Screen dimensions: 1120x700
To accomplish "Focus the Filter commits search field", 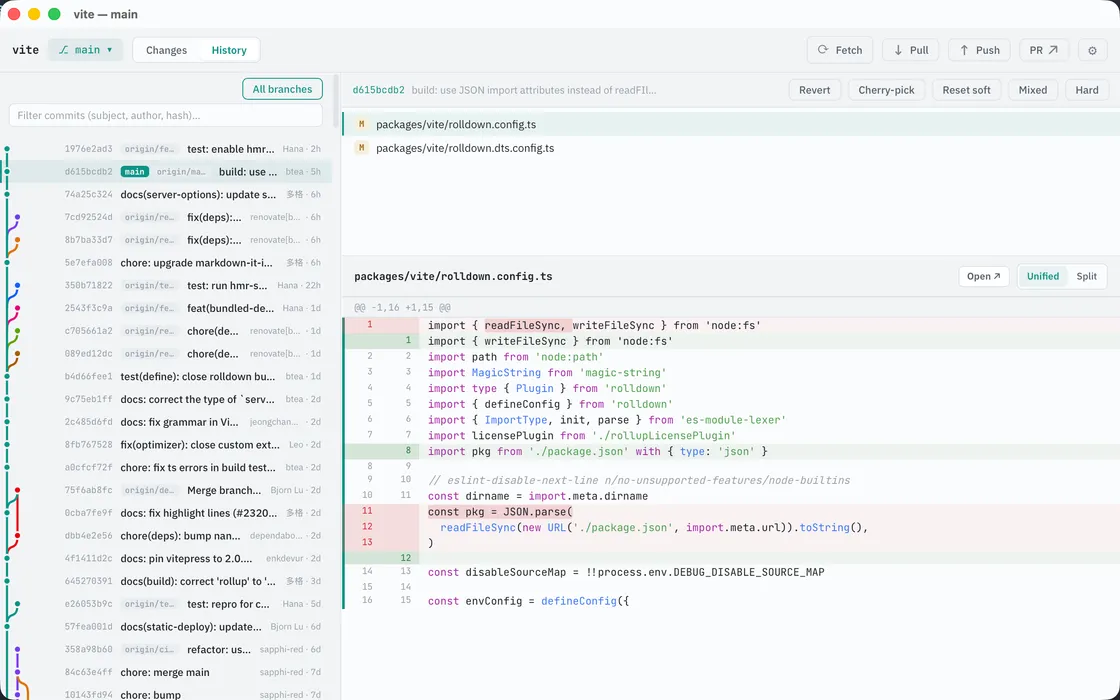I will pyautogui.click(x=166, y=115).
